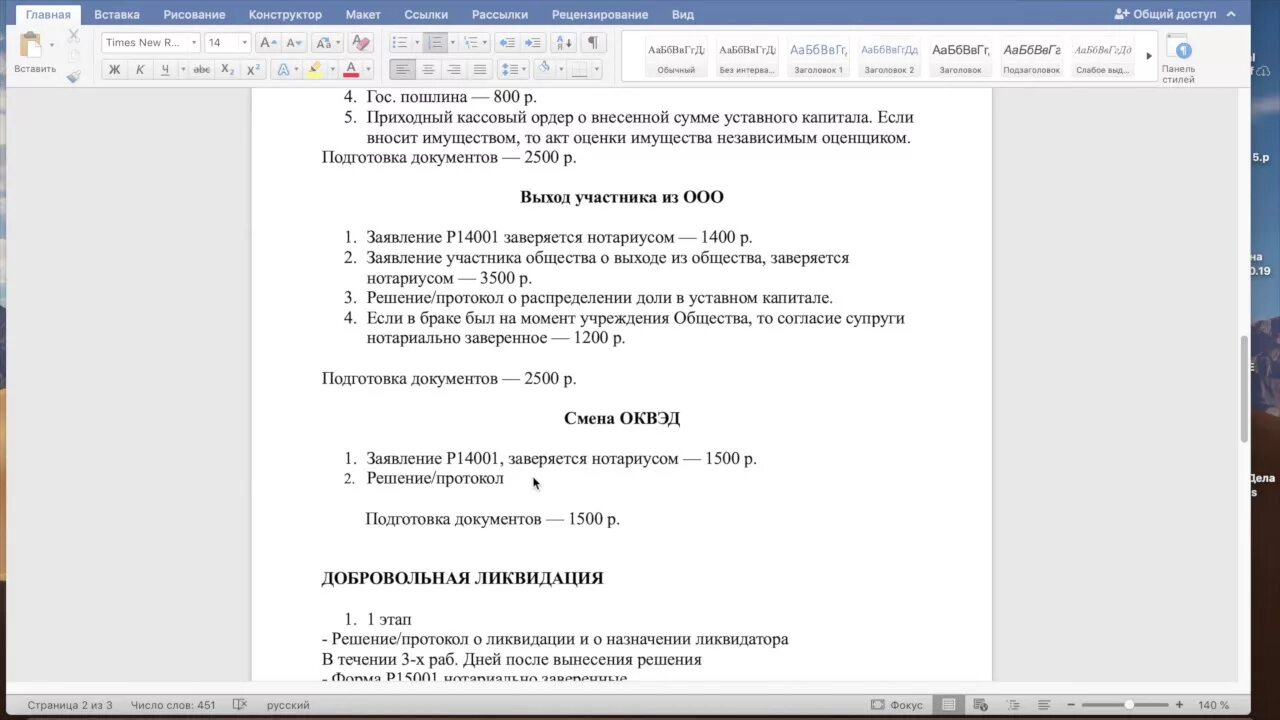This screenshot has width=1280, height=720.
Task: Open the Times New Roman font dropdown
Action: click(194, 43)
